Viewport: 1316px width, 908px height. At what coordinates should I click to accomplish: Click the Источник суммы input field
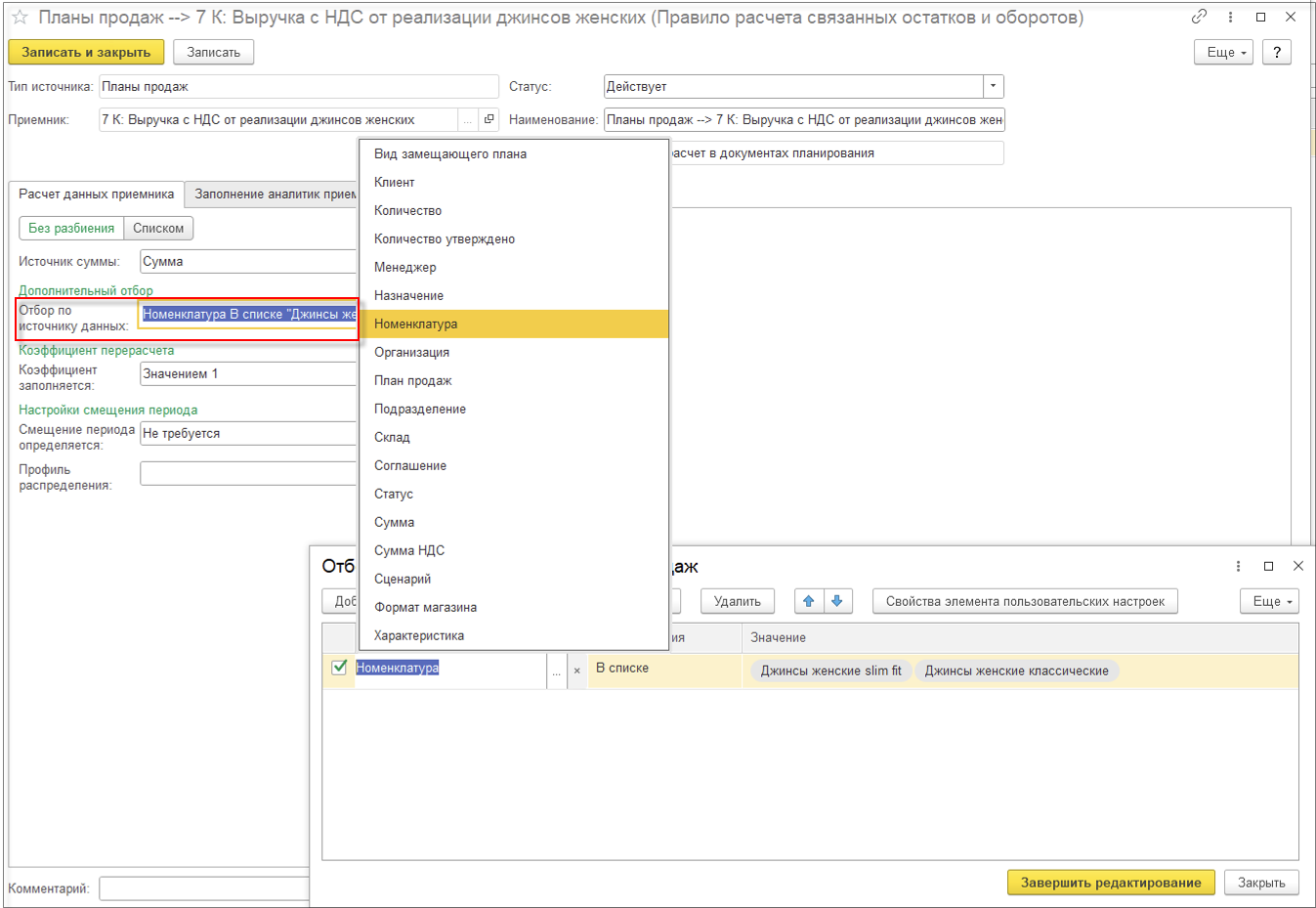[x=248, y=261]
